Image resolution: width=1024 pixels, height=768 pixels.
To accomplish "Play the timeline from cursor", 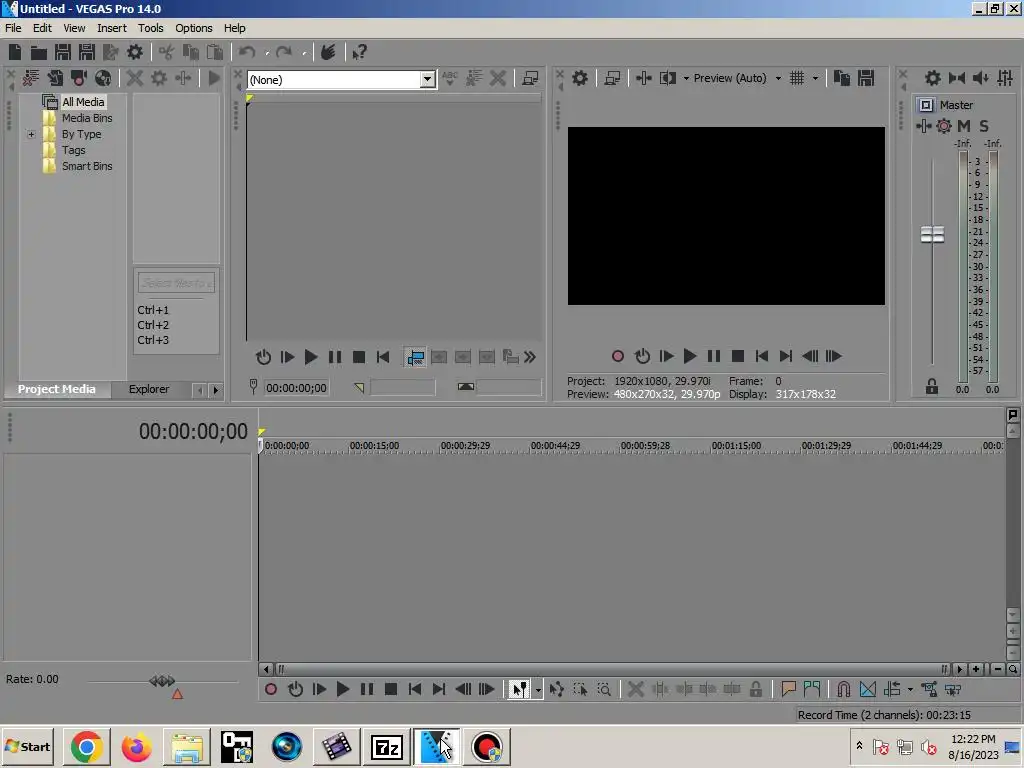I will pos(342,689).
